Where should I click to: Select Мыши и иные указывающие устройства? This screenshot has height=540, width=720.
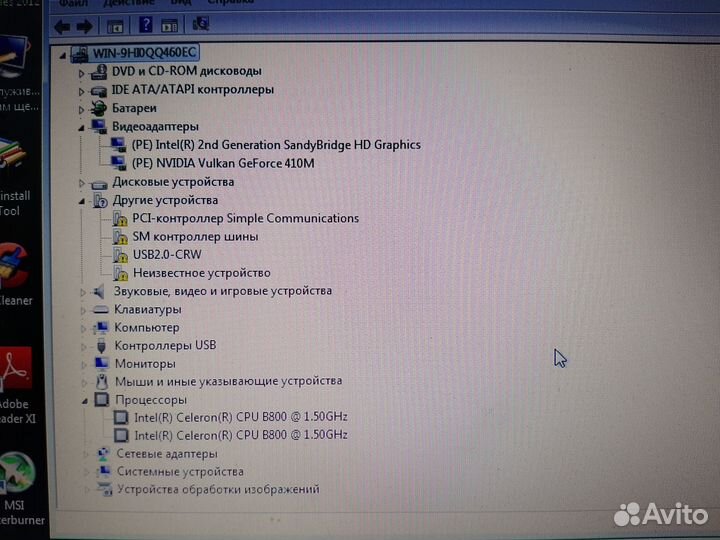[x=228, y=382]
